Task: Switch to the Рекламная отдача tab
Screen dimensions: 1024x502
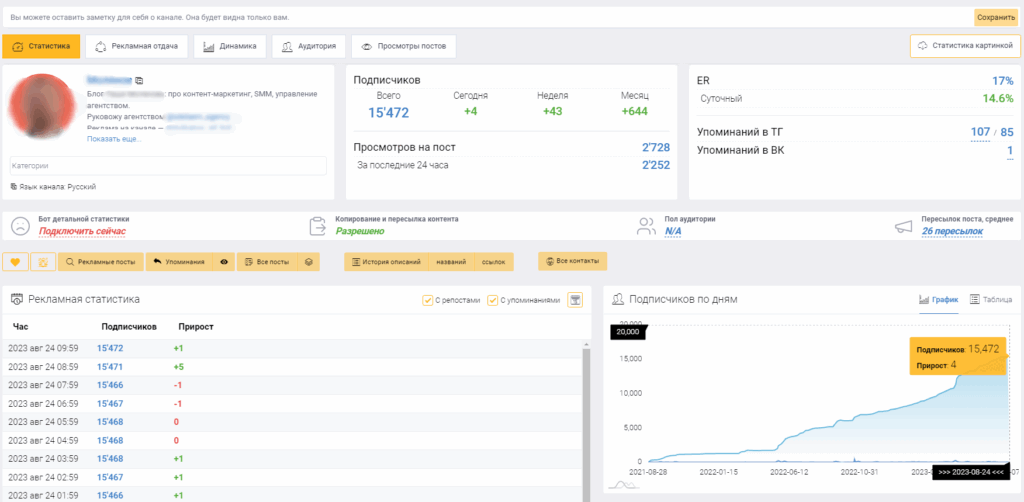Action: pyautogui.click(x=136, y=46)
